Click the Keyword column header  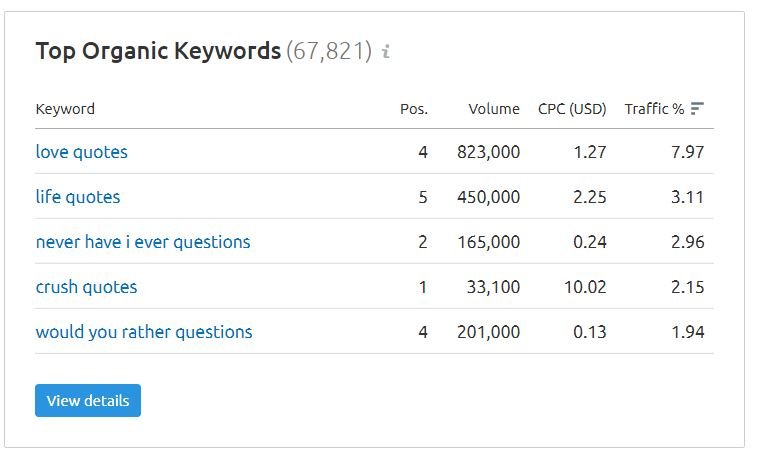pyautogui.click(x=65, y=109)
